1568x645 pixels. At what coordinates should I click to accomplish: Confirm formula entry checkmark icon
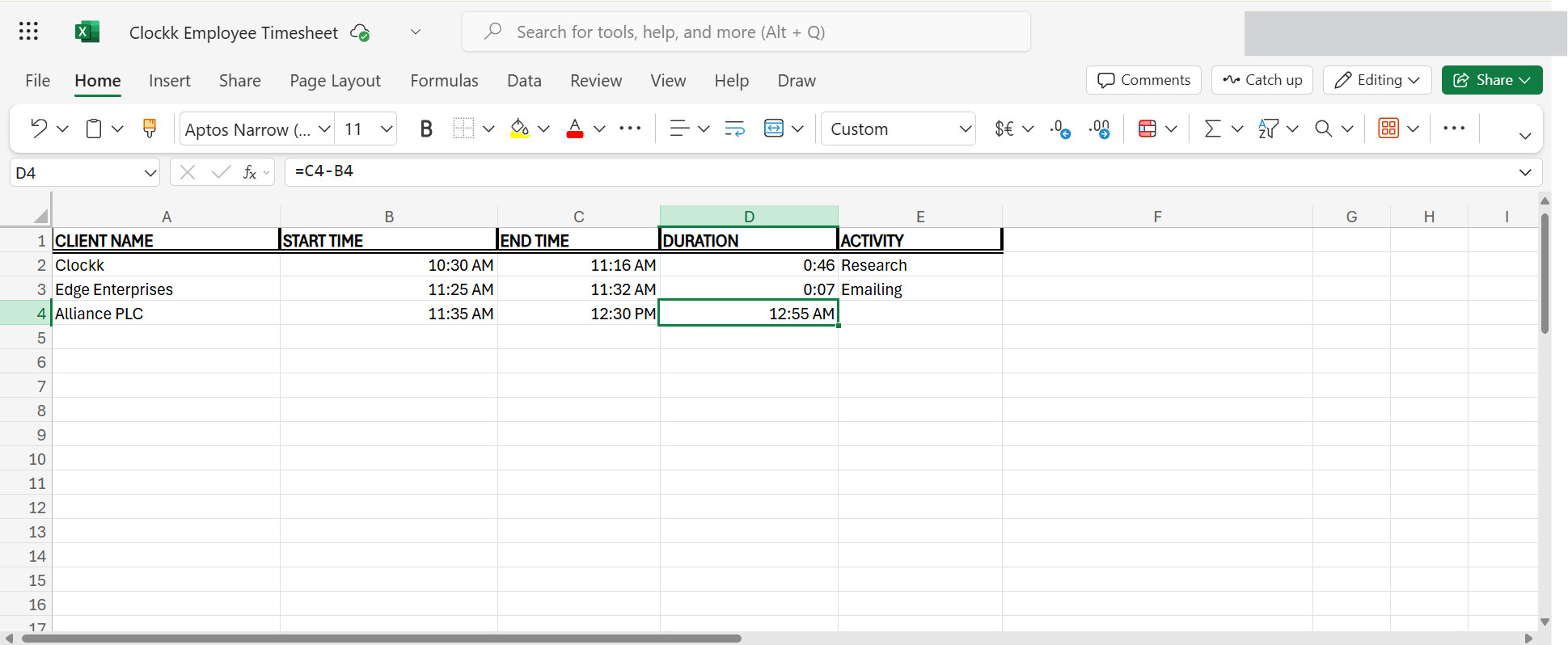click(x=220, y=172)
